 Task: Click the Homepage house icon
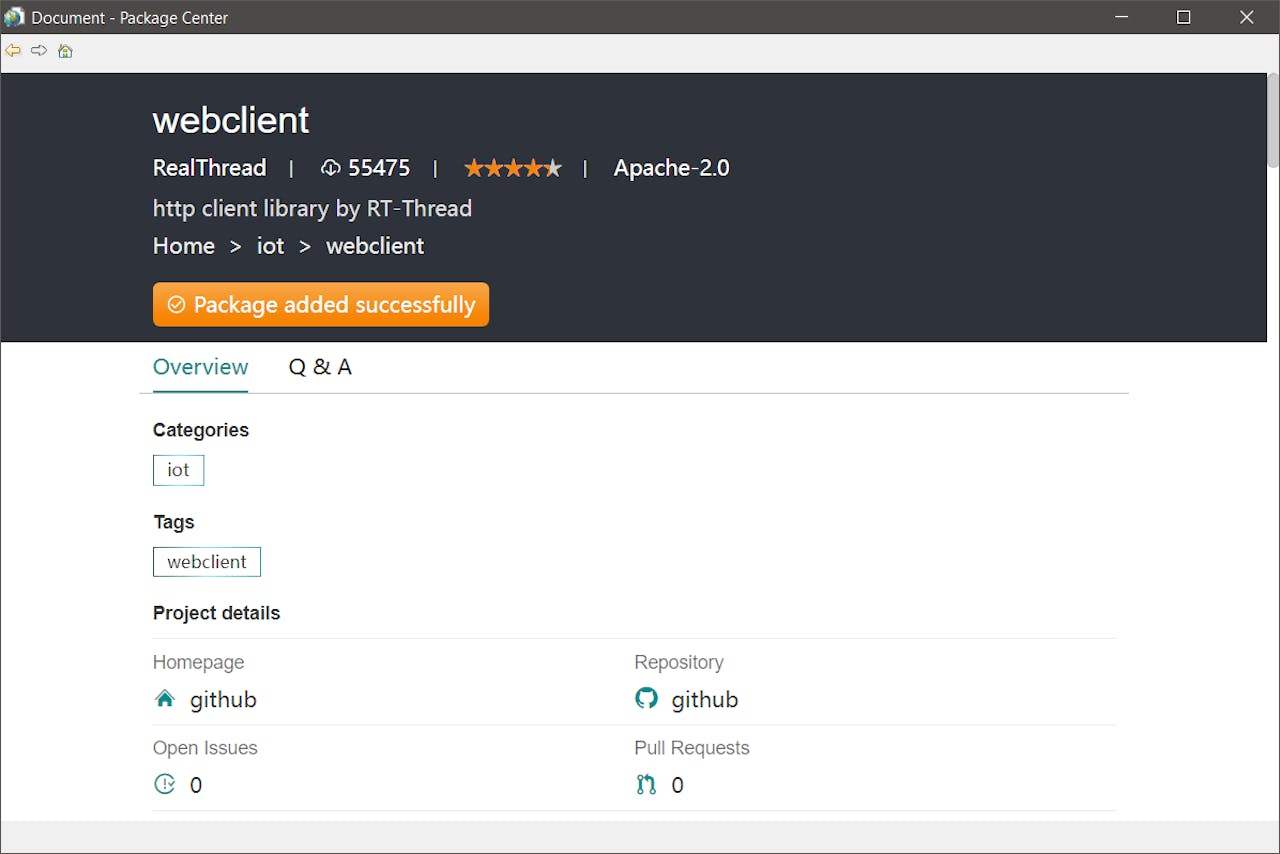[165, 699]
